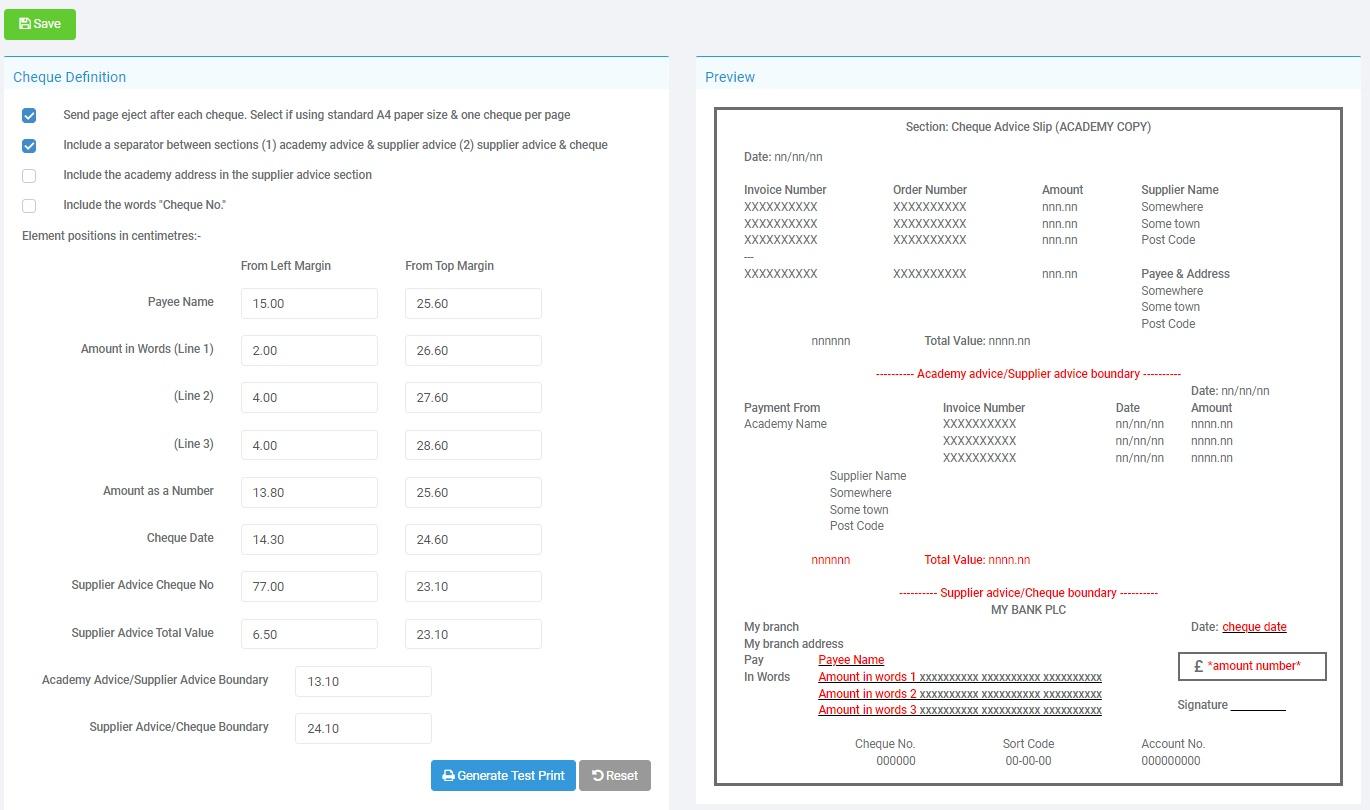The height and width of the screenshot is (810, 1370).
Task: Toggle include separator between sections checkbox
Action: [29, 146]
